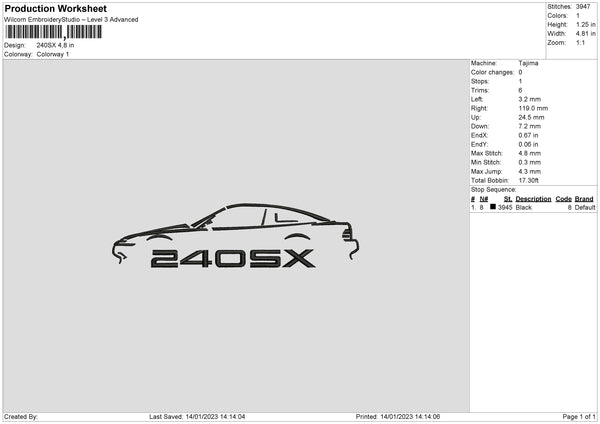This screenshot has width=600, height=424.
Task: Select the Design value '240SX 4,8 in'
Action: [x=55, y=45]
